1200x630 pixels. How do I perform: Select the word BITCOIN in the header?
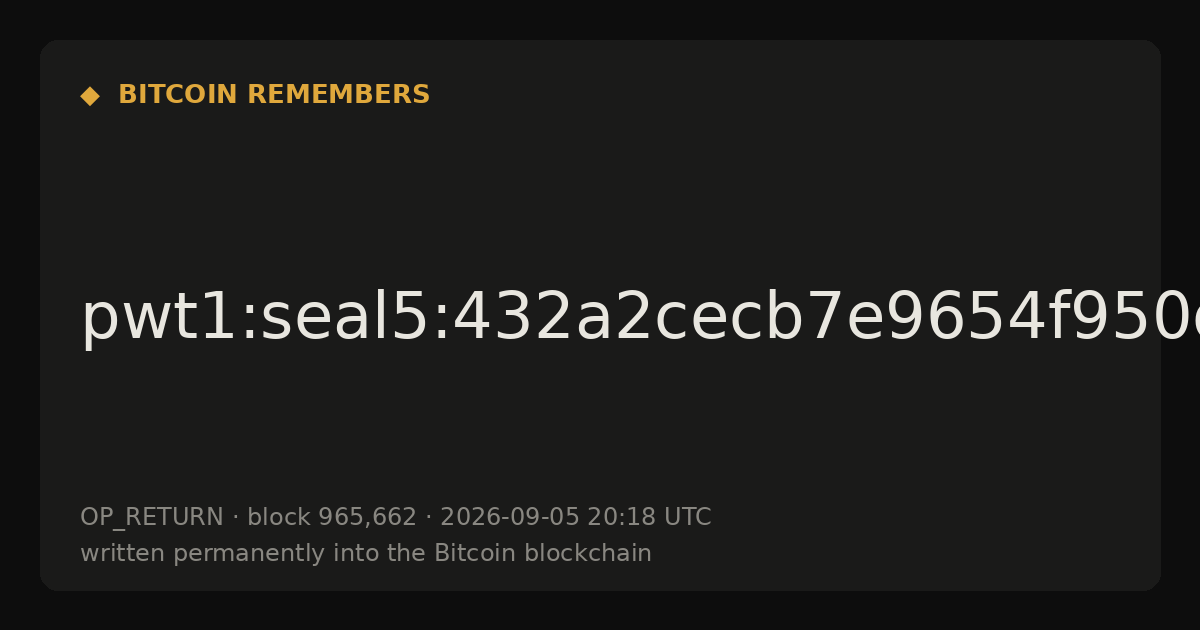[179, 95]
